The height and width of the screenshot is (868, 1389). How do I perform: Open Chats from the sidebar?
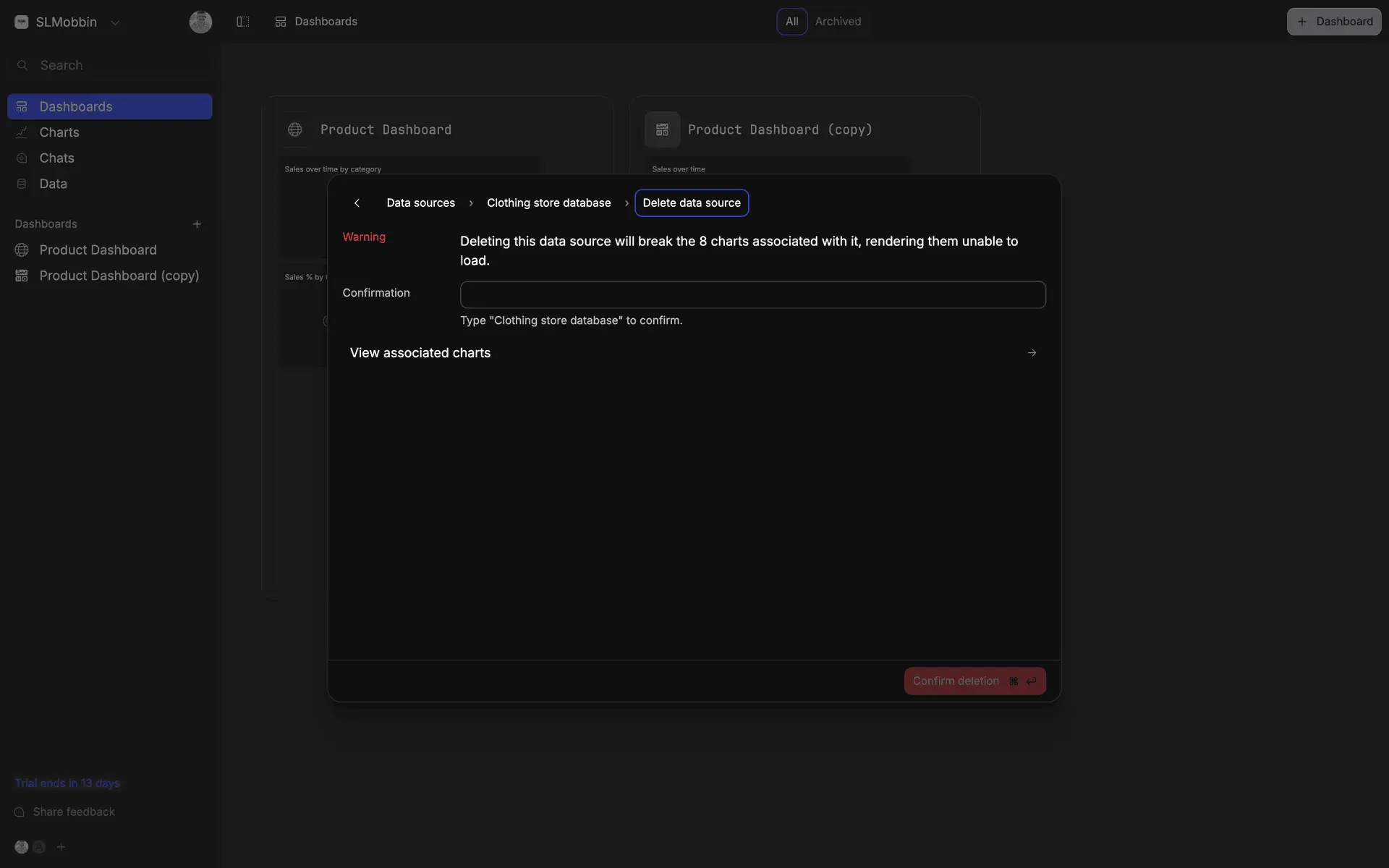56,158
